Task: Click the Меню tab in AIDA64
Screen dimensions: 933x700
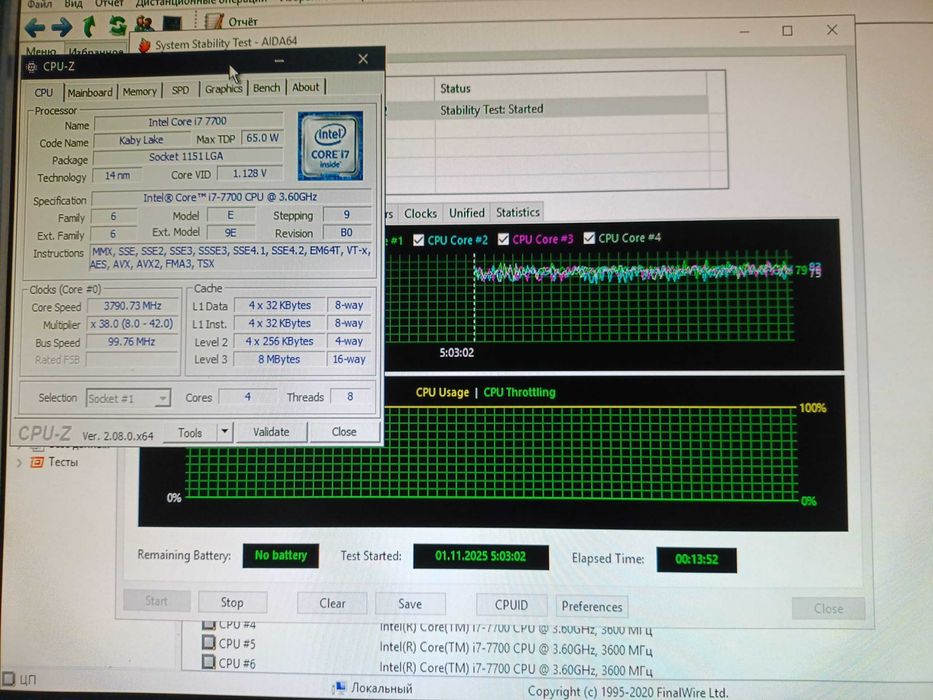Action: pos(41,52)
